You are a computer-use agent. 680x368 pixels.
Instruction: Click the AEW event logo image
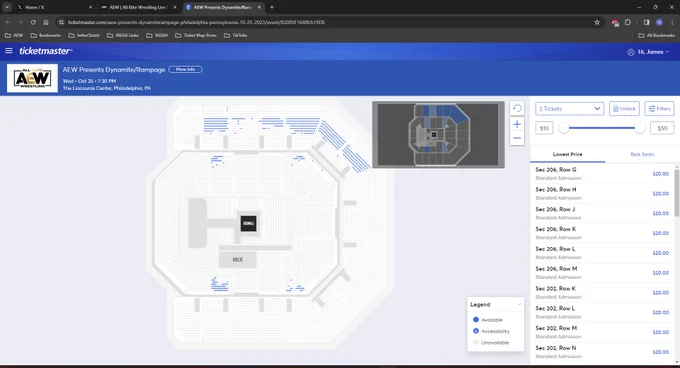[32, 78]
